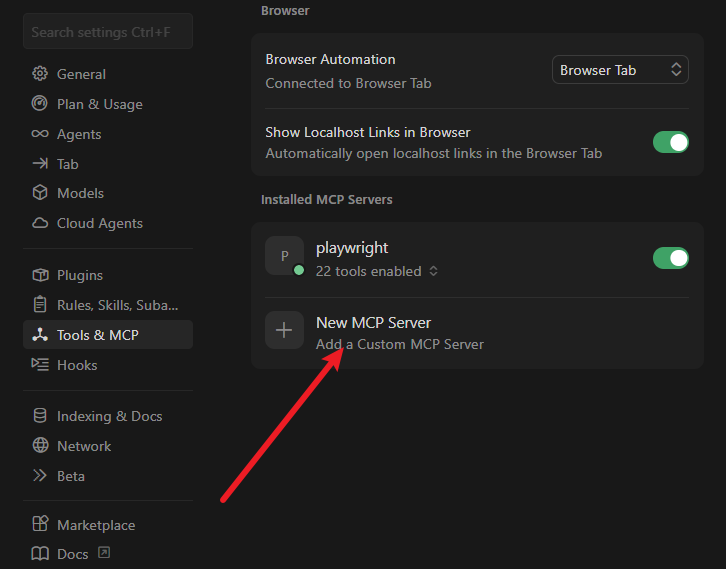Select Plugins in the settings sidebar
Image resolution: width=726 pixels, height=569 pixels.
(108, 275)
